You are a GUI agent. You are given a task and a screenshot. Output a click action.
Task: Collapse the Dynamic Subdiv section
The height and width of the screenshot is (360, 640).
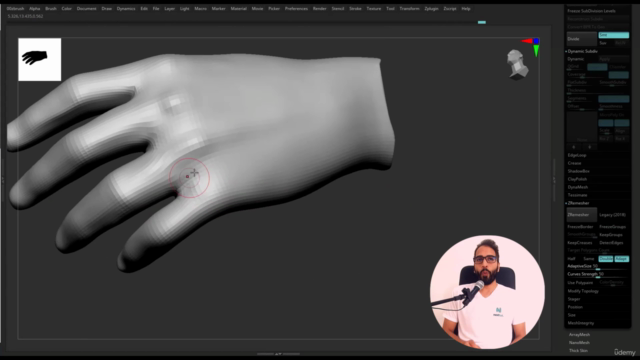[x=582, y=51]
